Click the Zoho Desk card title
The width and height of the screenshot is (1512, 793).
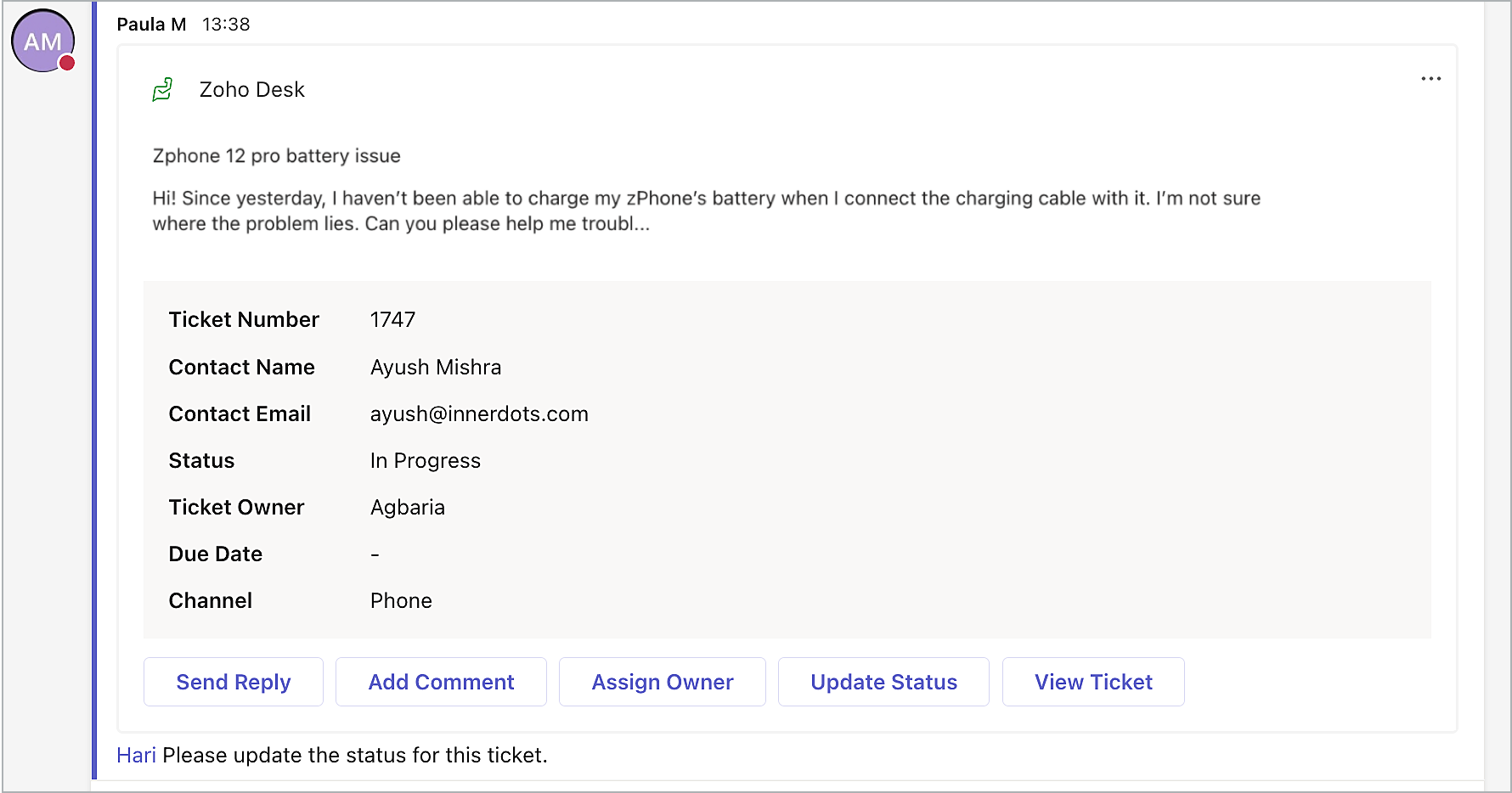(251, 90)
